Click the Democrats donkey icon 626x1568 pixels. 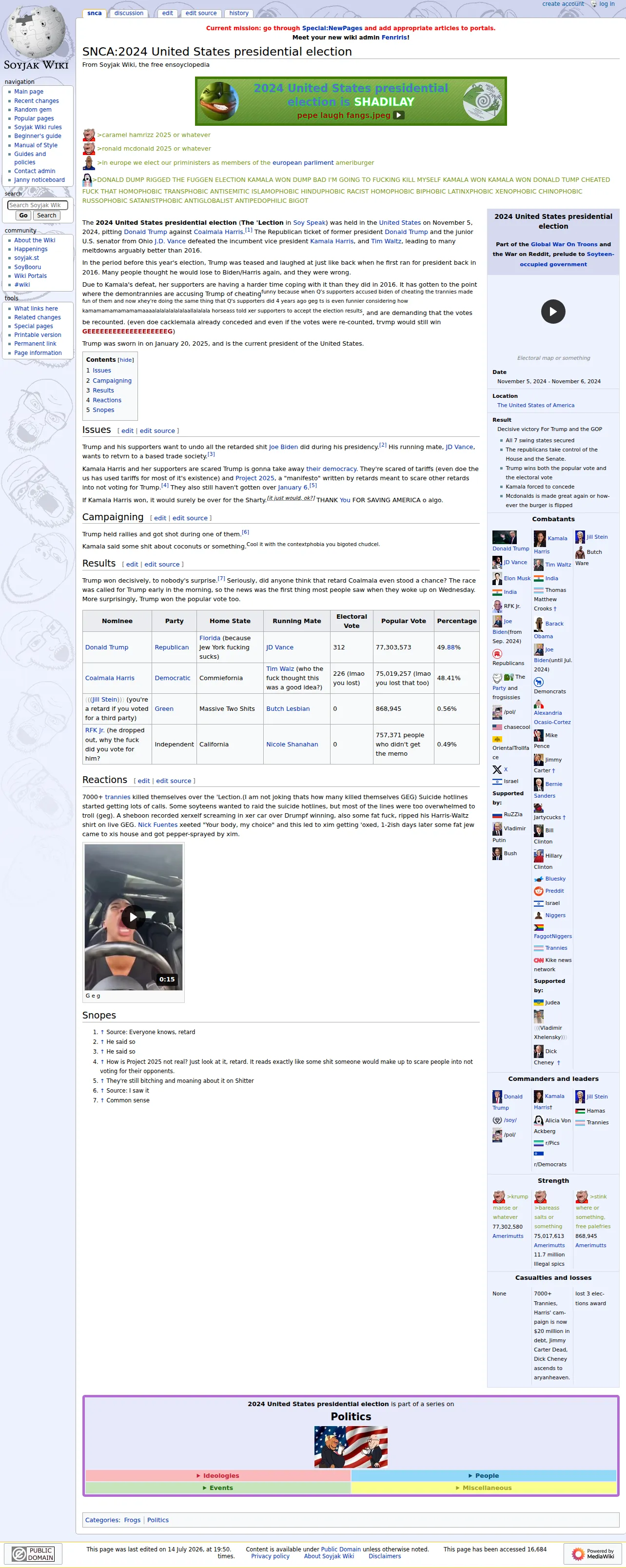pos(538,682)
